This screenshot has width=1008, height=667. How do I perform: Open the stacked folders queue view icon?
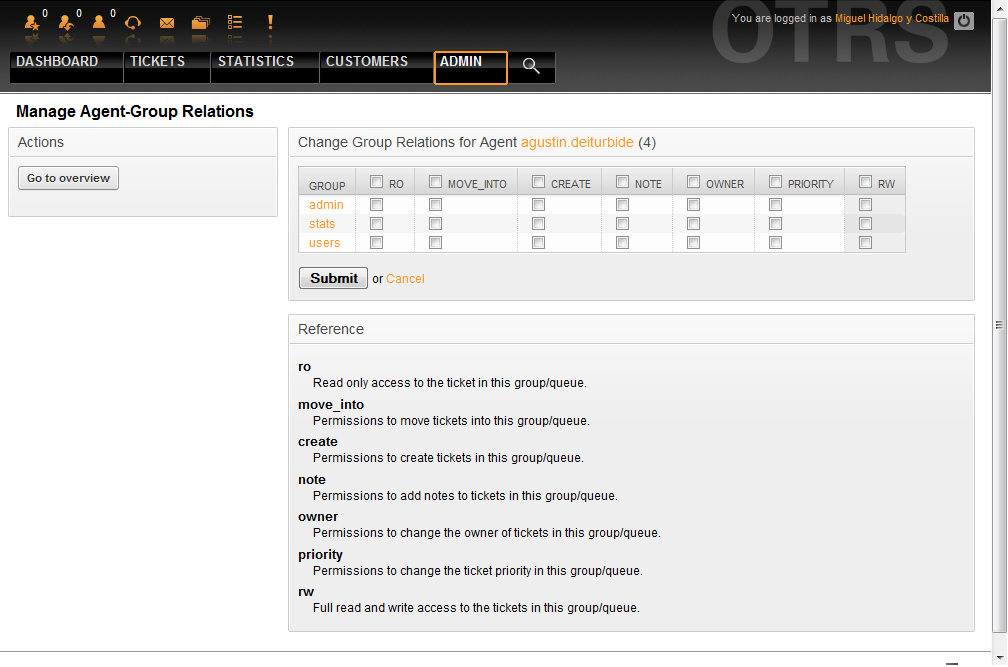pyautogui.click(x=201, y=22)
